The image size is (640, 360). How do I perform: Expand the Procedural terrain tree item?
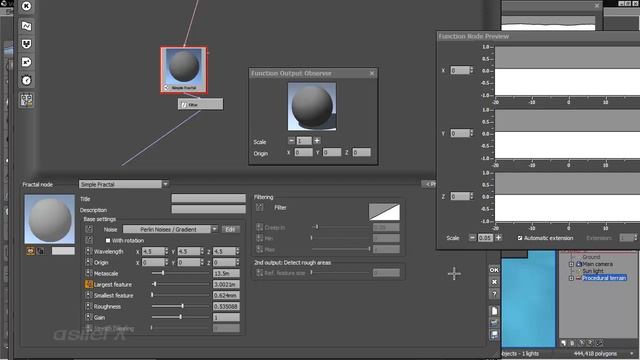(x=571, y=278)
